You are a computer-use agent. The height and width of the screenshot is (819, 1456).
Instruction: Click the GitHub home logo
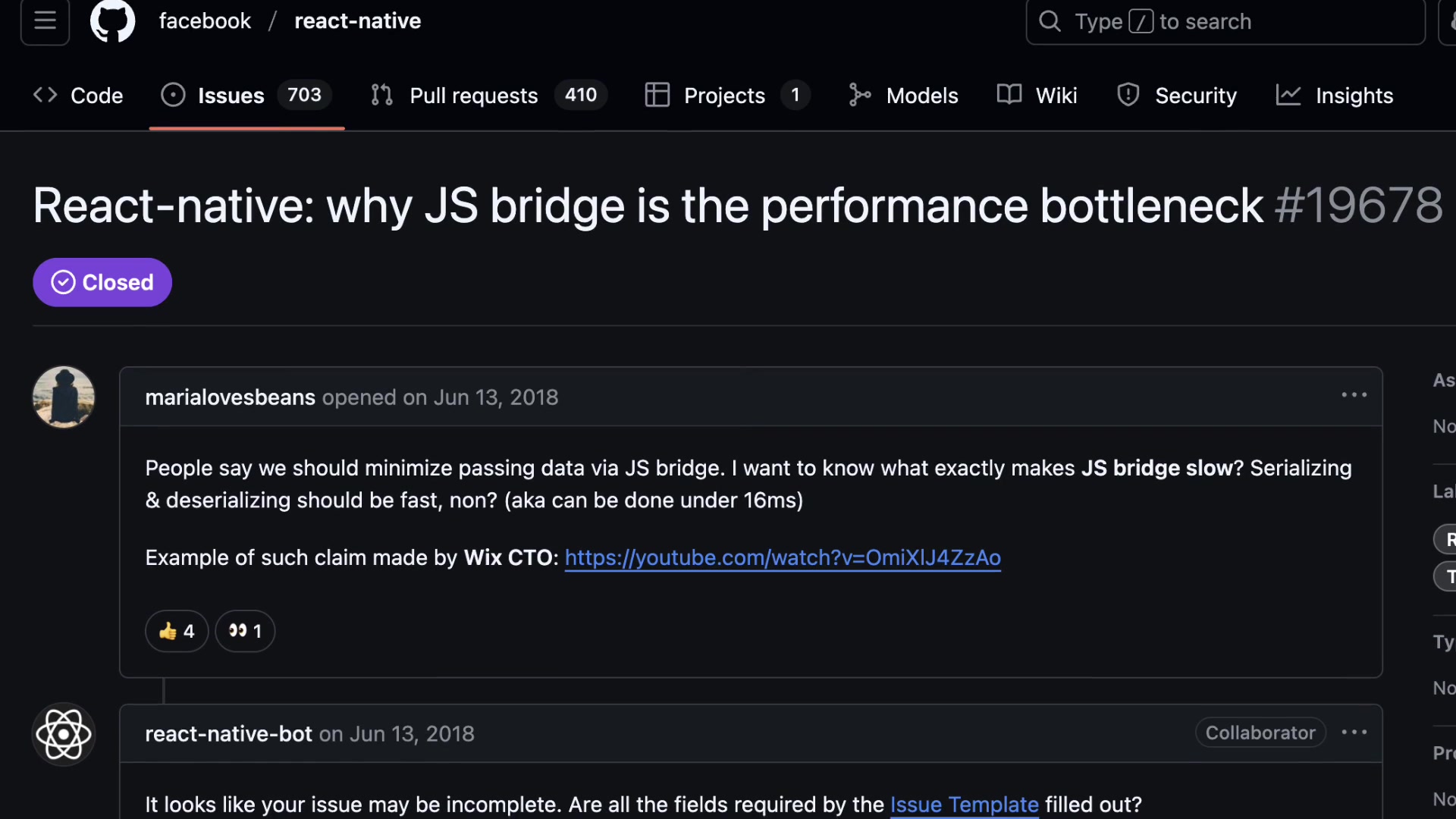tap(112, 21)
